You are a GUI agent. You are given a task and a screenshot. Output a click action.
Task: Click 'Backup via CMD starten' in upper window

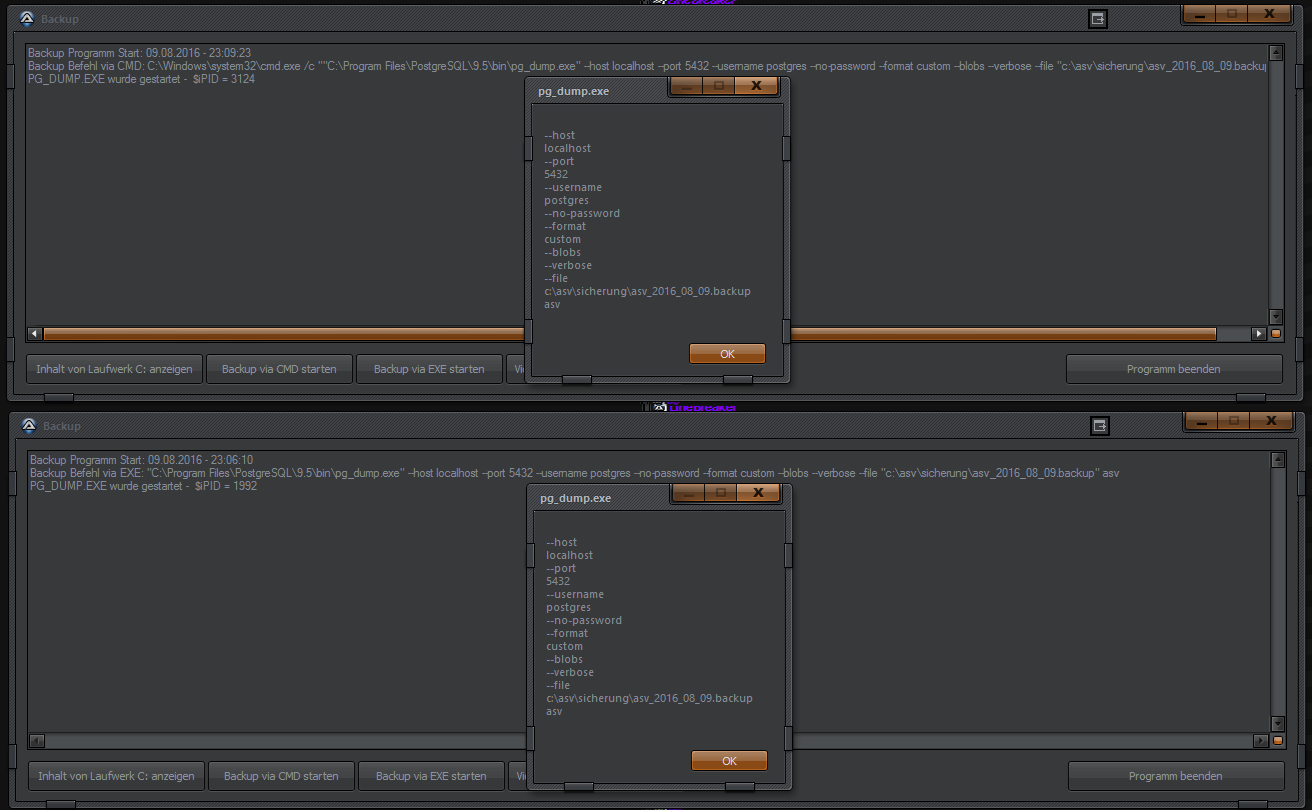[279, 369]
